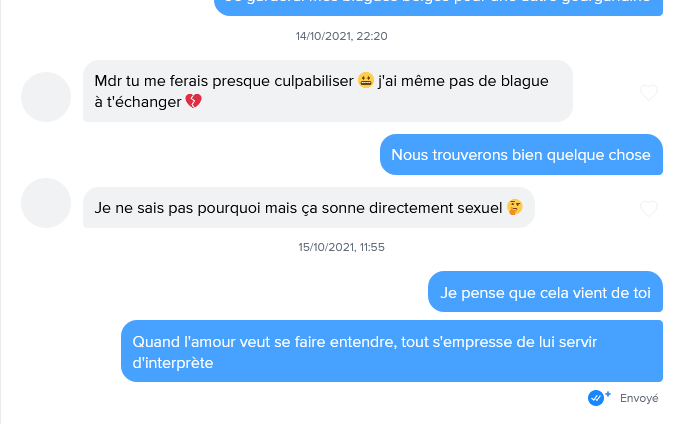Toggle heart on 'ça sonne directement sexuel' message
682x424 pixels.
(x=649, y=209)
